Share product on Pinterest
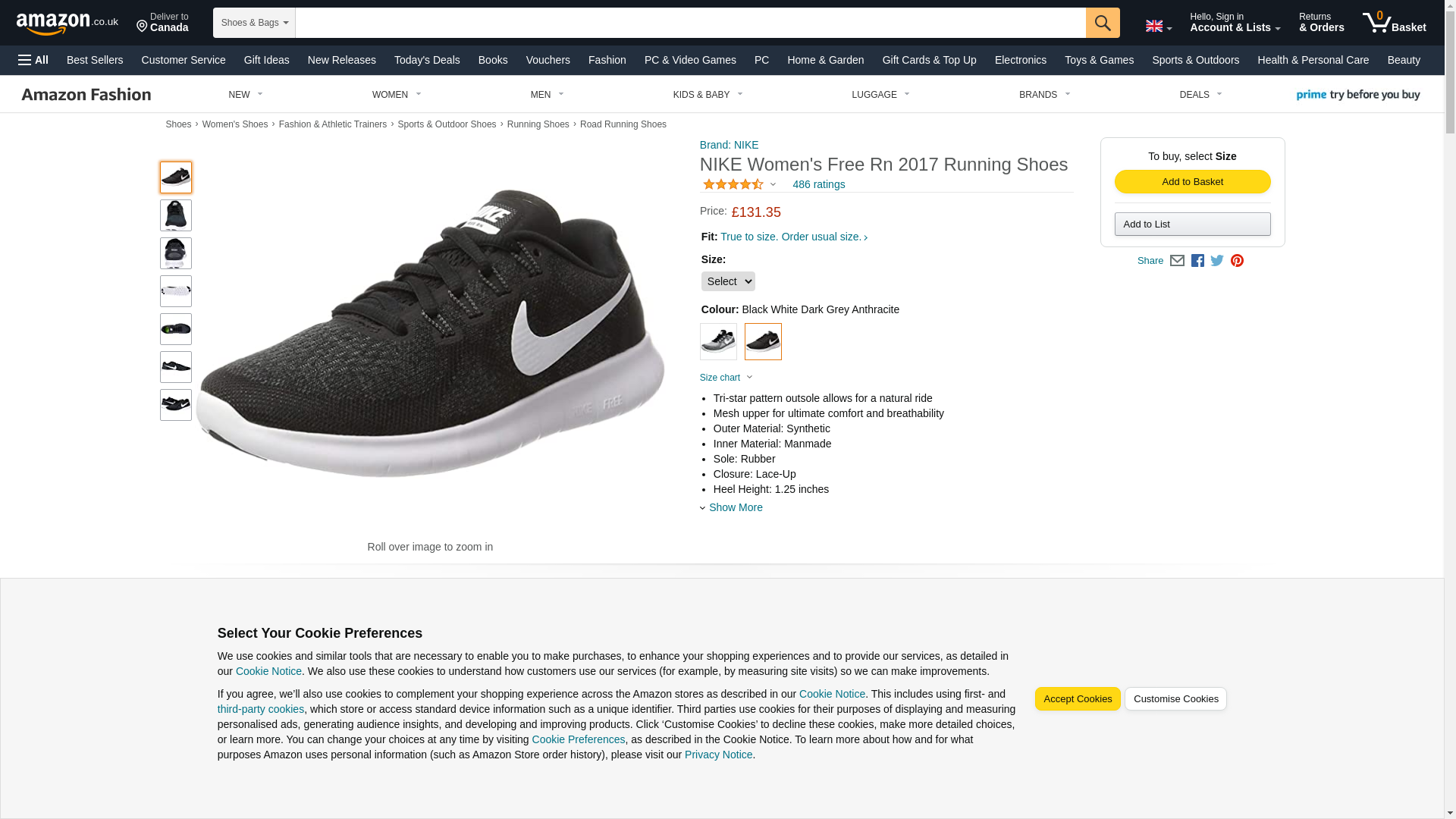1456x819 pixels. click(1237, 261)
